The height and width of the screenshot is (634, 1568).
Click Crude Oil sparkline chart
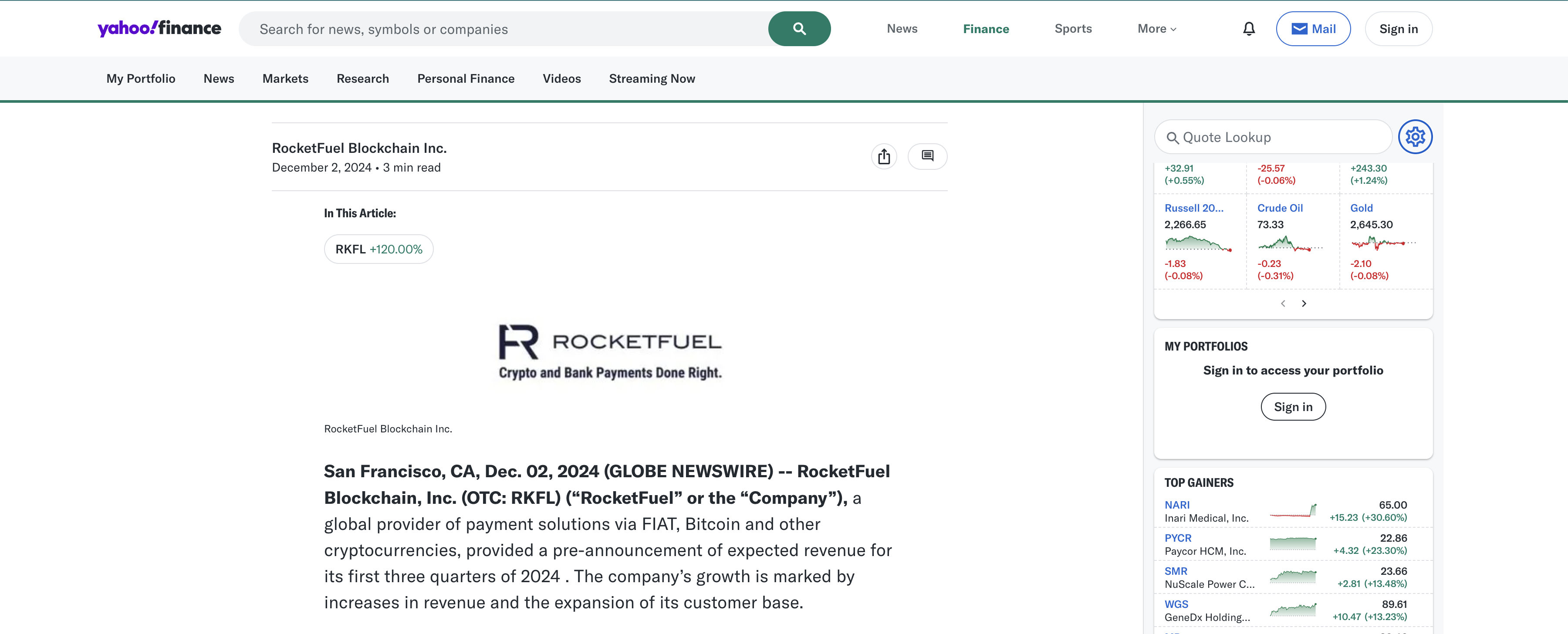click(x=1290, y=243)
